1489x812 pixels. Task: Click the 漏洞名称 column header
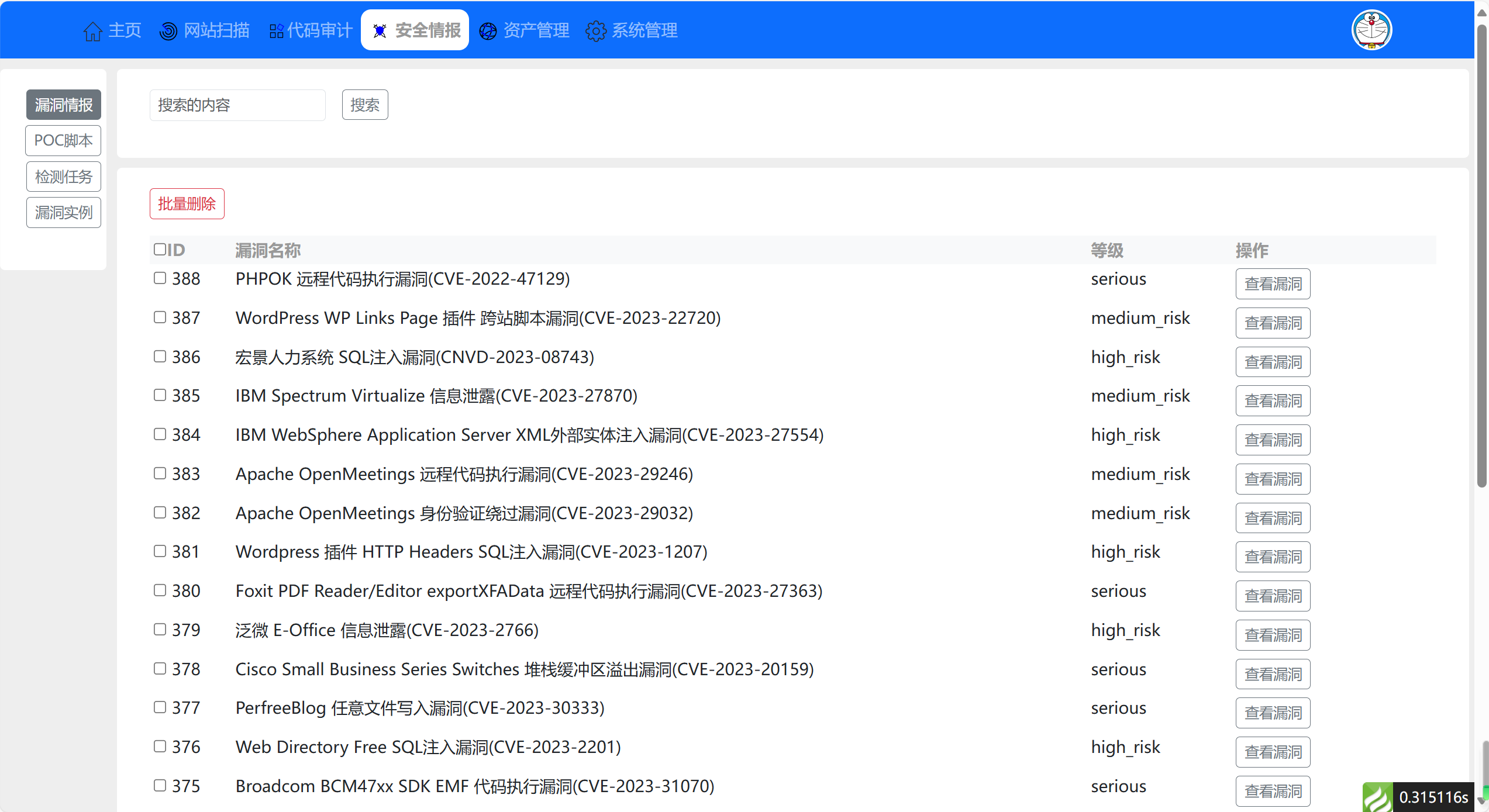(x=268, y=250)
